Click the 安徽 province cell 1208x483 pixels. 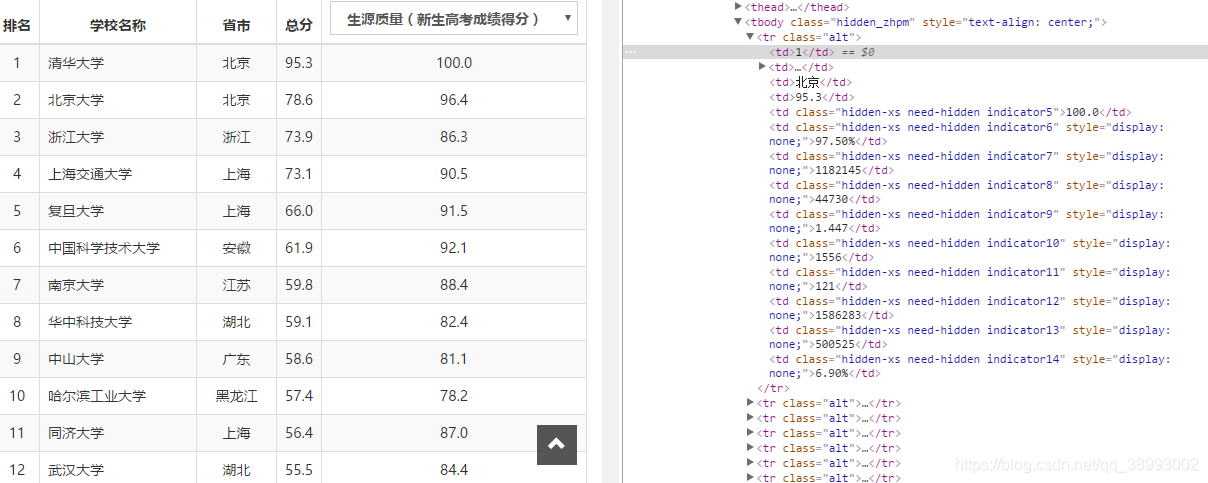237,248
